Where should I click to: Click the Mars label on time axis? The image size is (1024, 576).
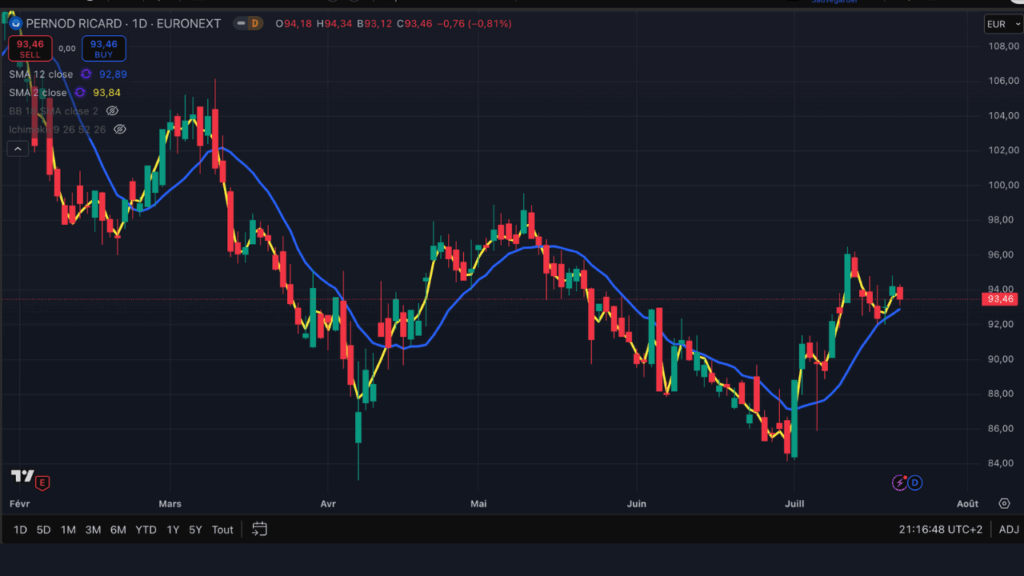tap(170, 504)
